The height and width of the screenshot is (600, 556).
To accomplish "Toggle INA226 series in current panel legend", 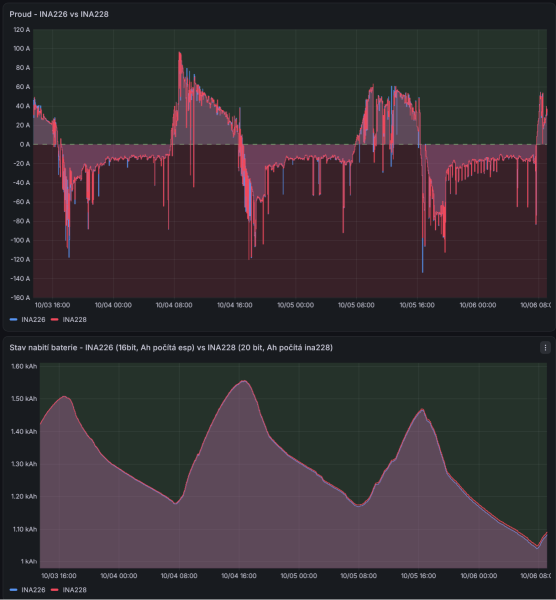I will (33, 320).
